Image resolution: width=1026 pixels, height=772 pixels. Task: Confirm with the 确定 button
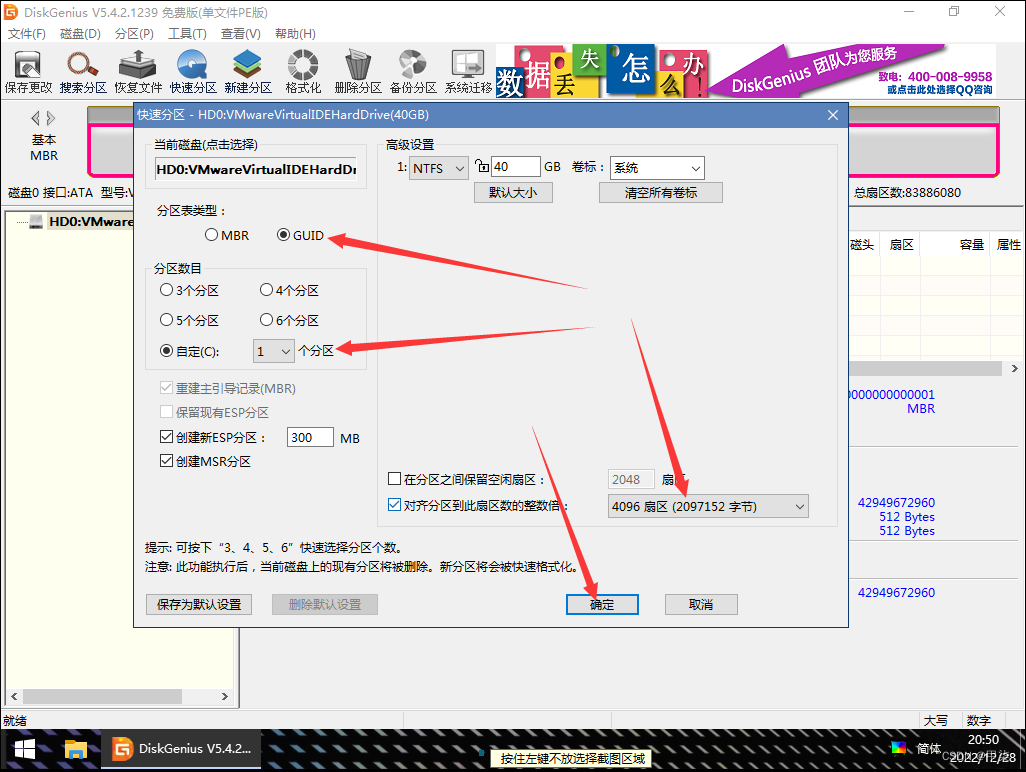tap(602, 605)
